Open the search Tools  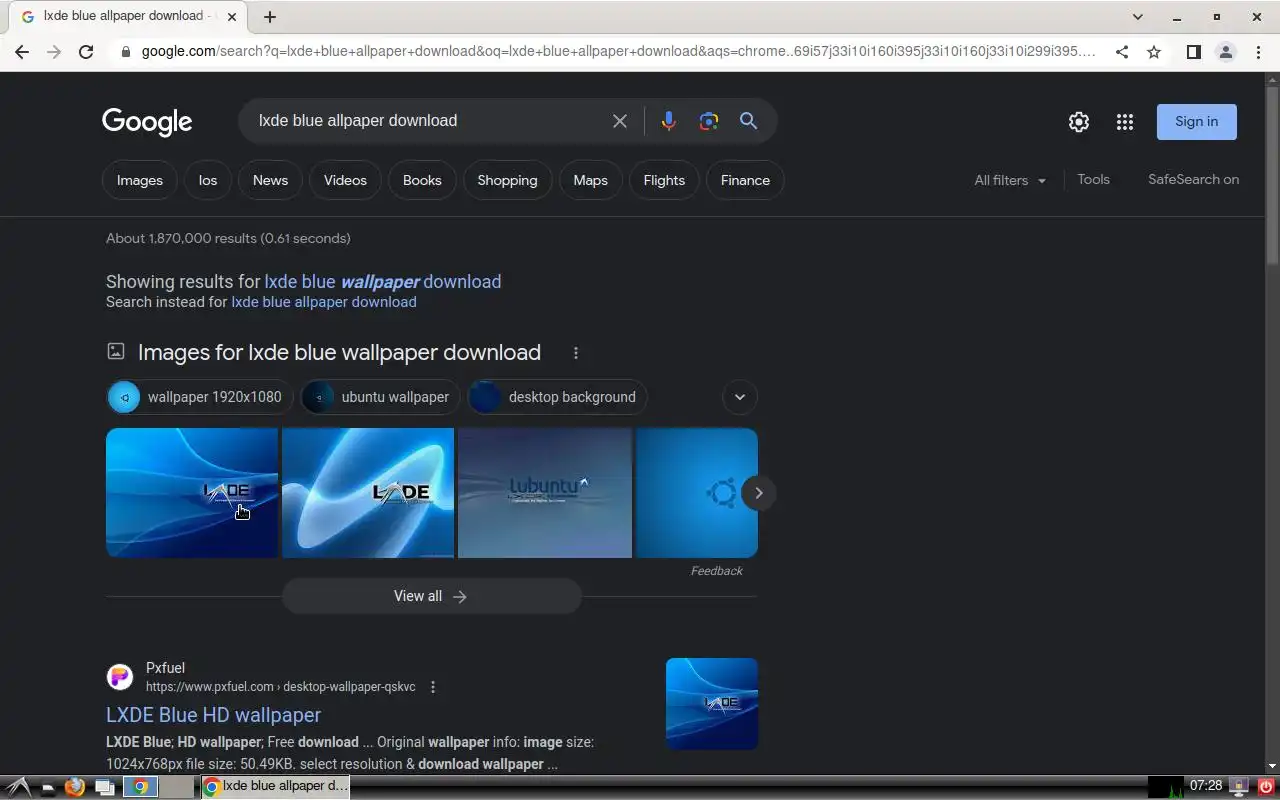point(1093,180)
